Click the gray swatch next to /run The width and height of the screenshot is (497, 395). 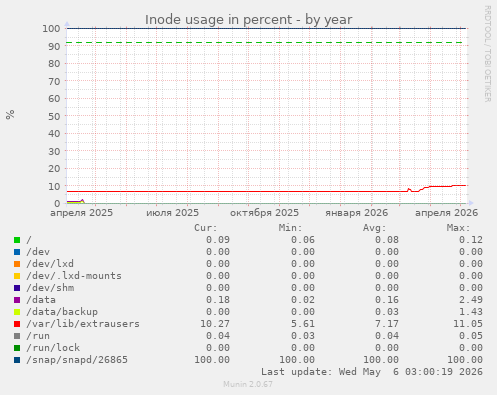pos(17,336)
